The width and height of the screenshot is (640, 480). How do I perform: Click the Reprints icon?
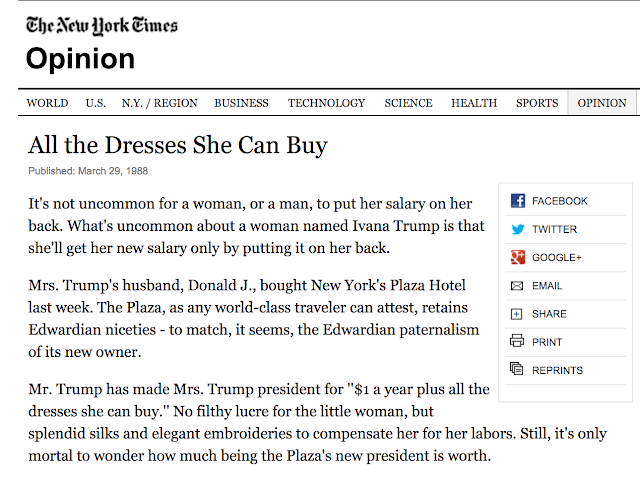pyautogui.click(x=516, y=369)
